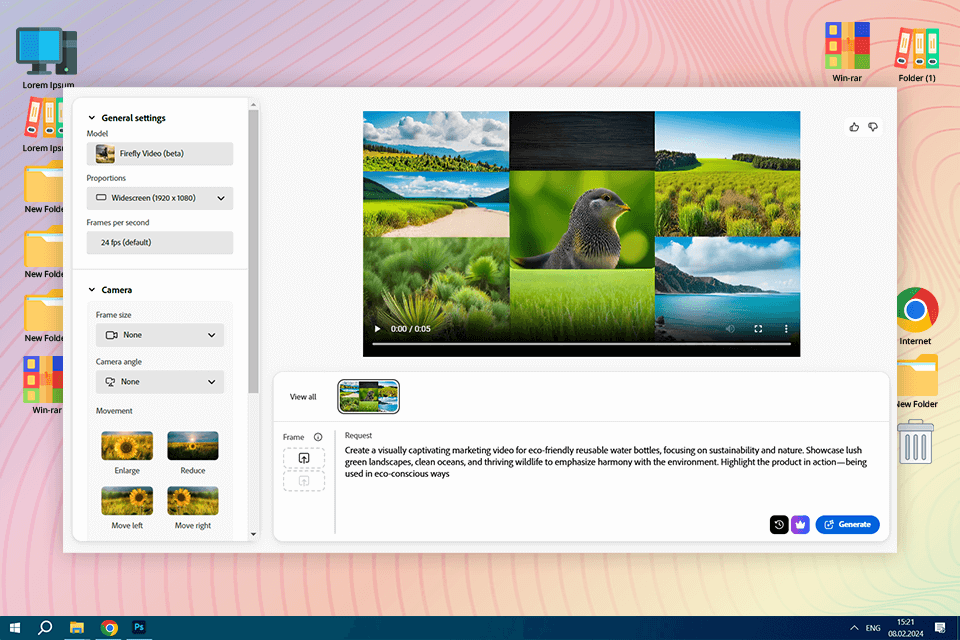960x640 pixels.
Task: Open taskbar clock and date
Action: (906, 628)
